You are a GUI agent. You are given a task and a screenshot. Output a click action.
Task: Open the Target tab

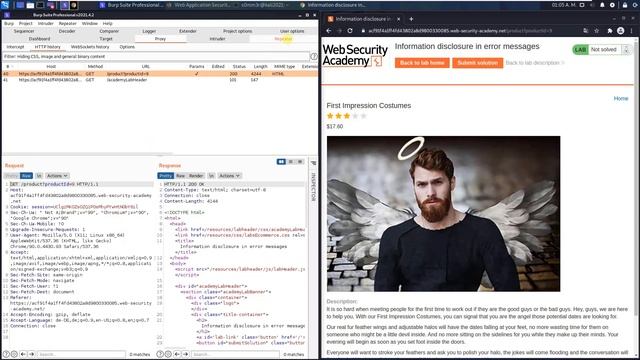pyautogui.click(x=106, y=39)
